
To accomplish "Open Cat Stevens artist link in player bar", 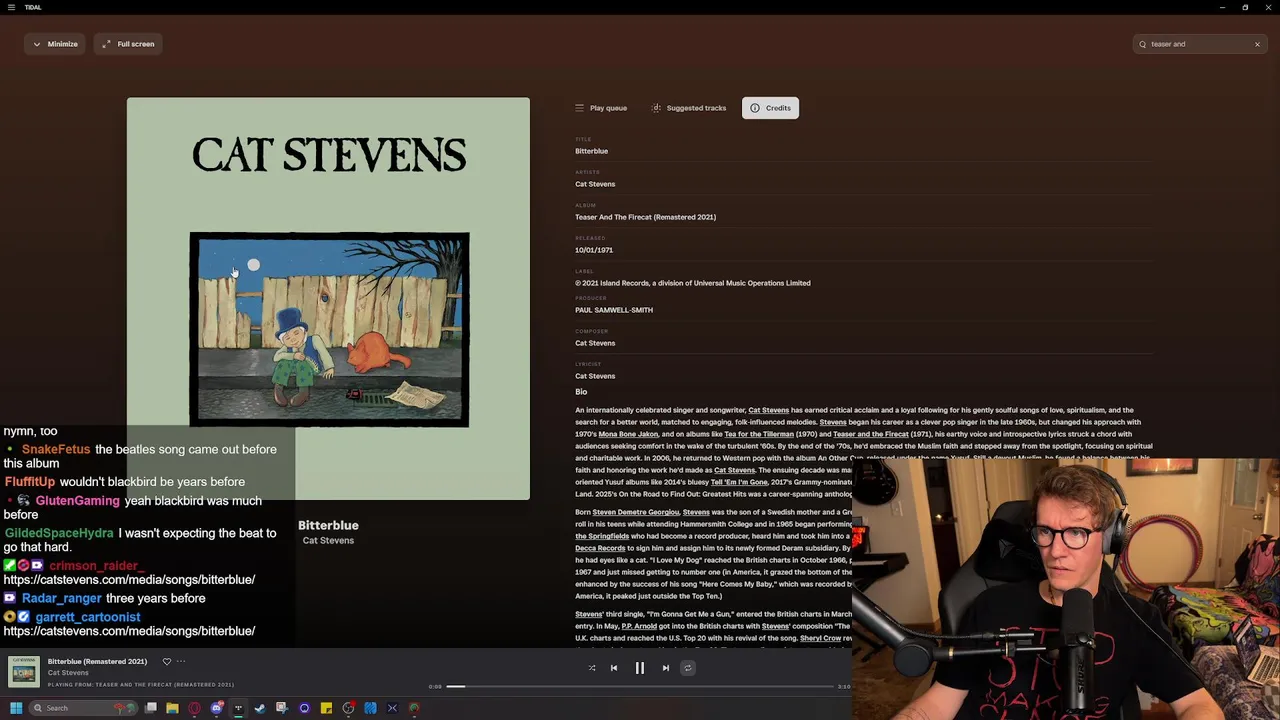I will (x=68, y=673).
